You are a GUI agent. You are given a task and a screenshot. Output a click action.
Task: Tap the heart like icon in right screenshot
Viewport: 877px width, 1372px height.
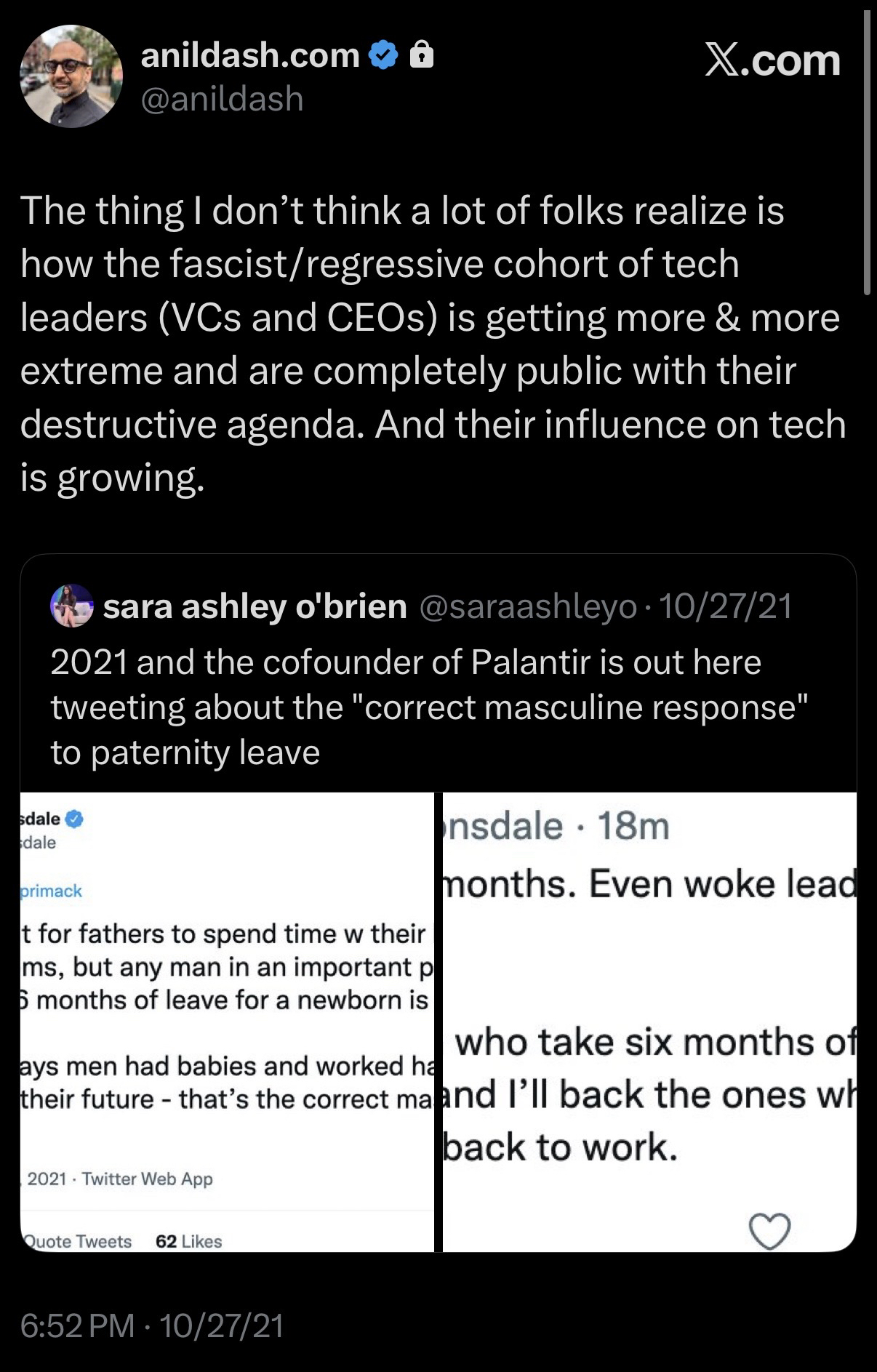point(769,1231)
